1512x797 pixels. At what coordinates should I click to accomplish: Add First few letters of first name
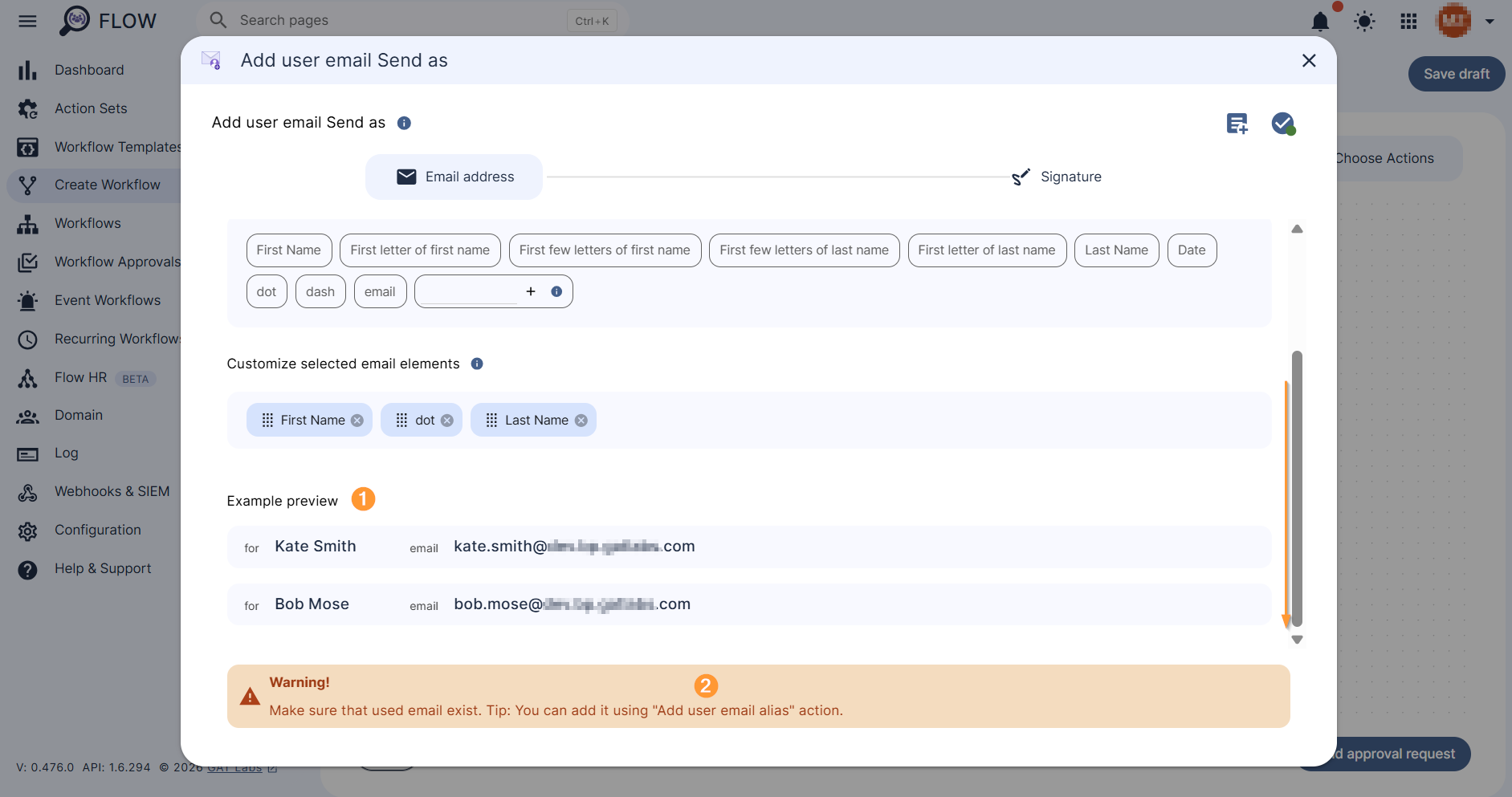(605, 250)
